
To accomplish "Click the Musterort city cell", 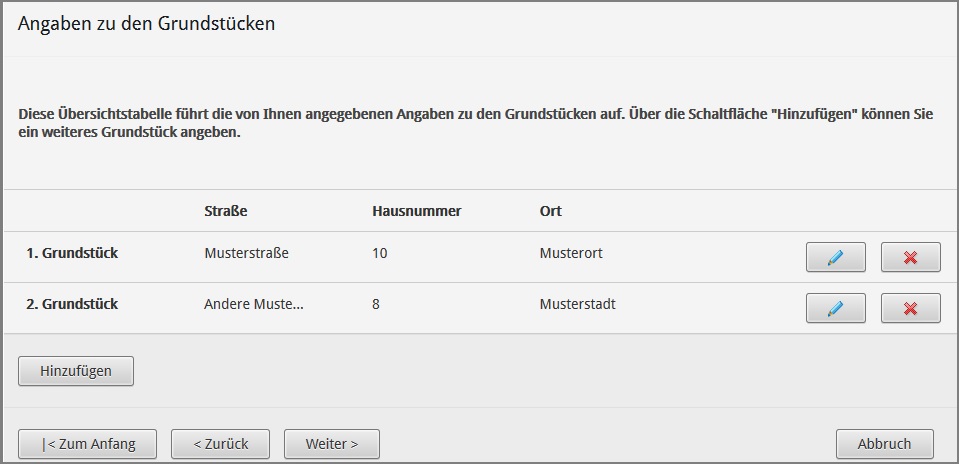I will tap(571, 253).
